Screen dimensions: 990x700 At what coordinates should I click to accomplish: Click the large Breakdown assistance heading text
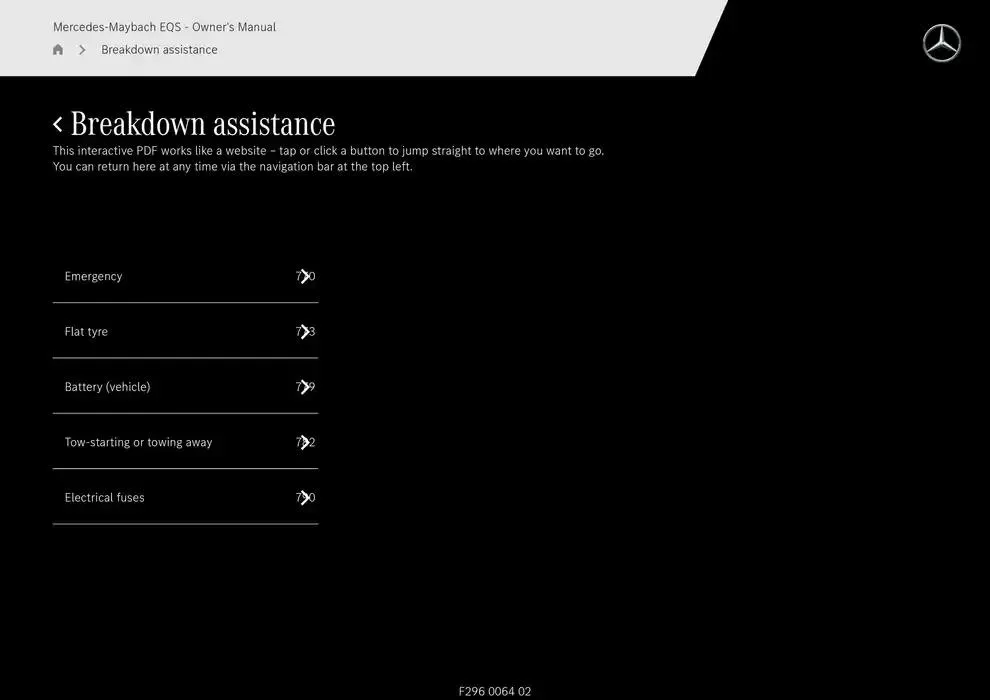pos(203,124)
